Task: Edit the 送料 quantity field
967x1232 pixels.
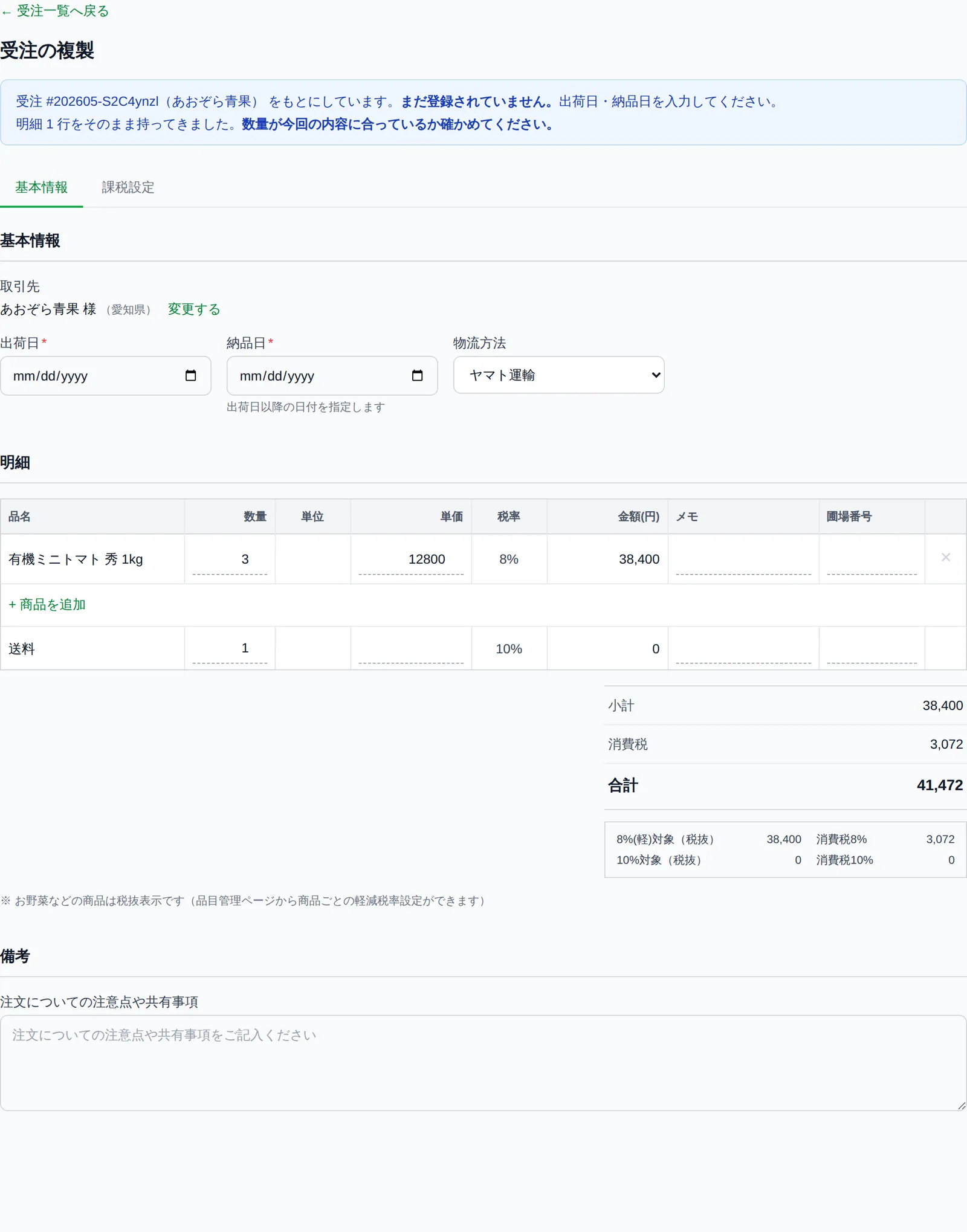Action: pos(230,648)
